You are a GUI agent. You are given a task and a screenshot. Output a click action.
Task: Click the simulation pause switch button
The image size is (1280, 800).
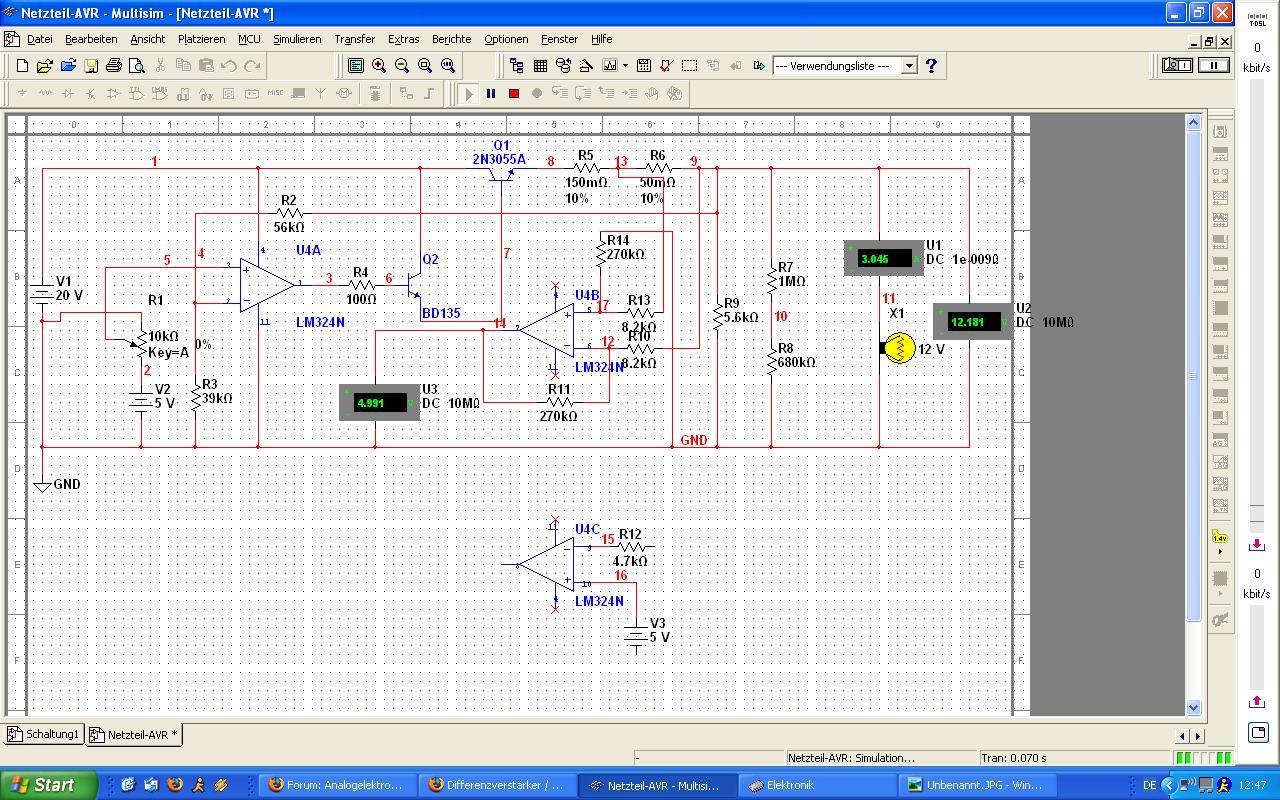point(1214,65)
